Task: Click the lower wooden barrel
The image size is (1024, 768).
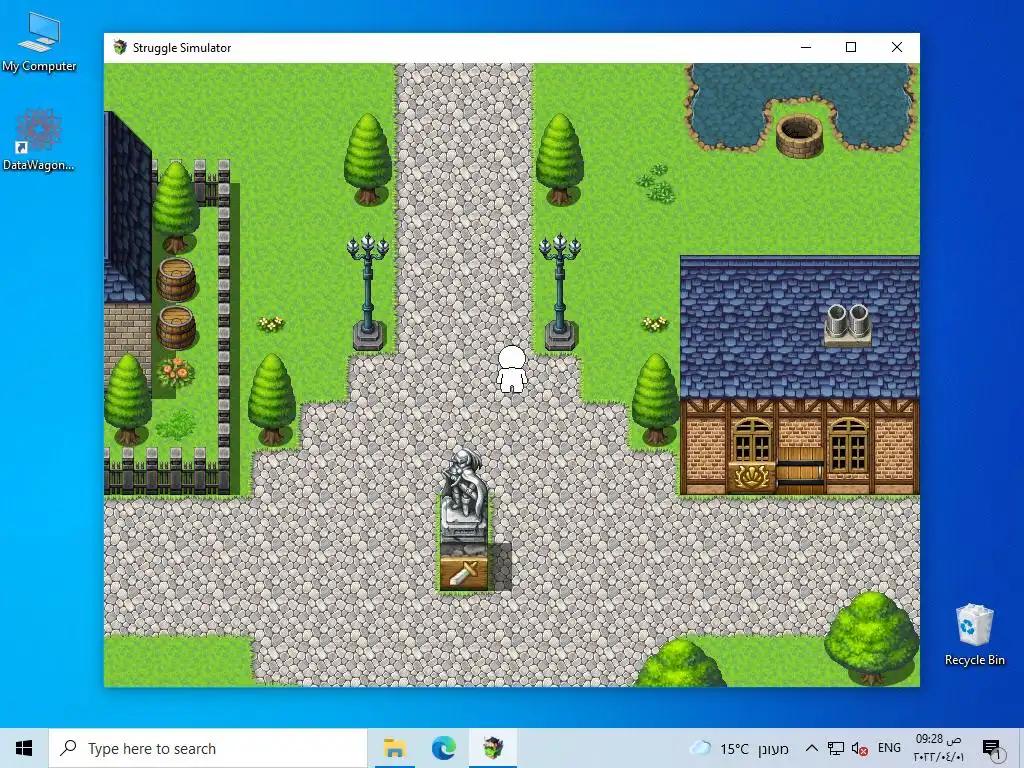Action: point(176,327)
